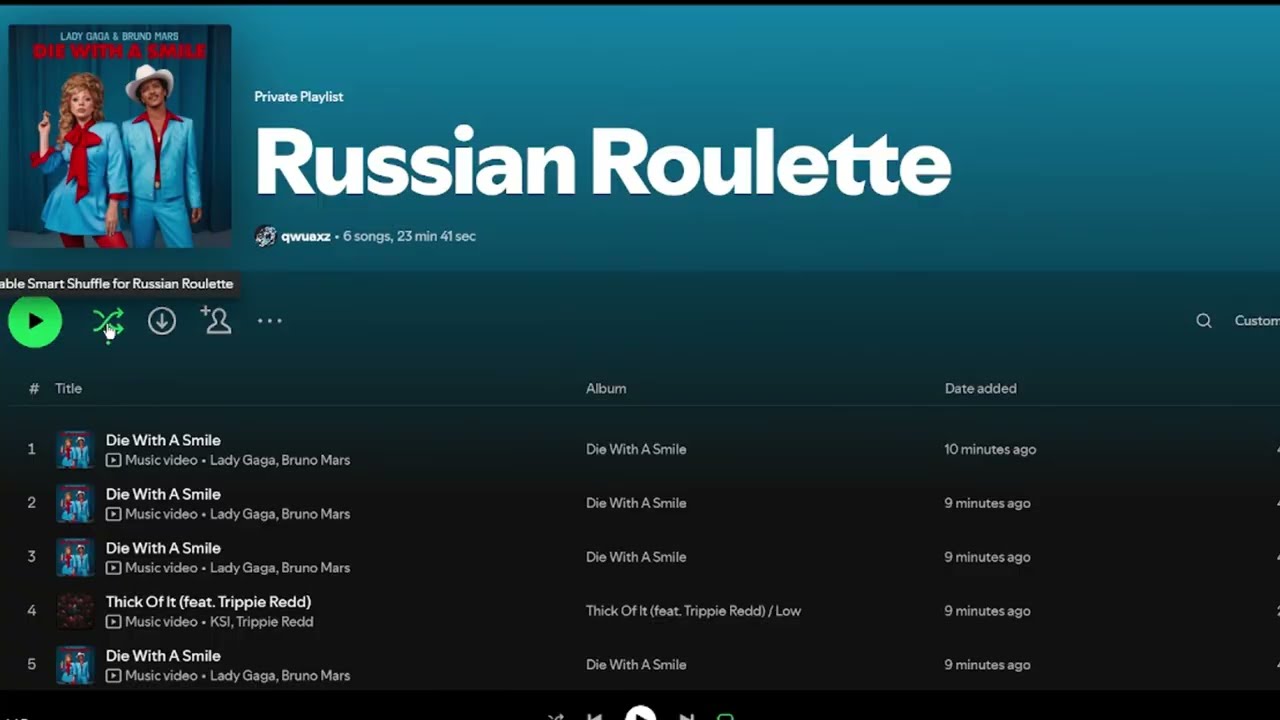Click the '10 minutes ago' date cell
The height and width of the screenshot is (720, 1280).
click(x=990, y=449)
